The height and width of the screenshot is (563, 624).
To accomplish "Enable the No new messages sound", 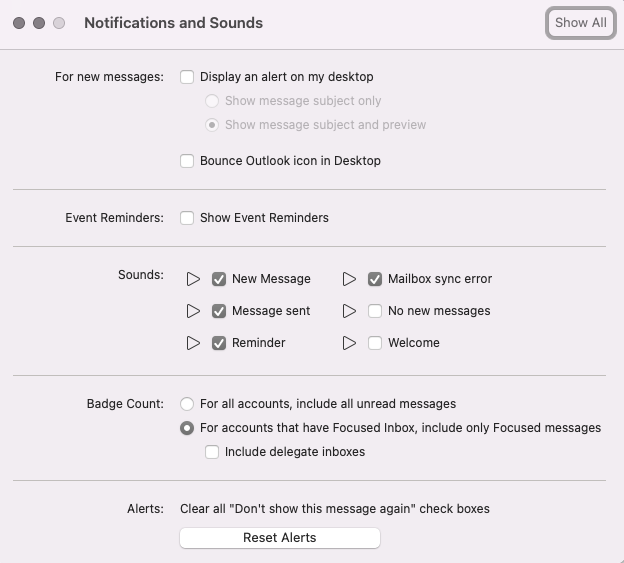I will (375, 311).
